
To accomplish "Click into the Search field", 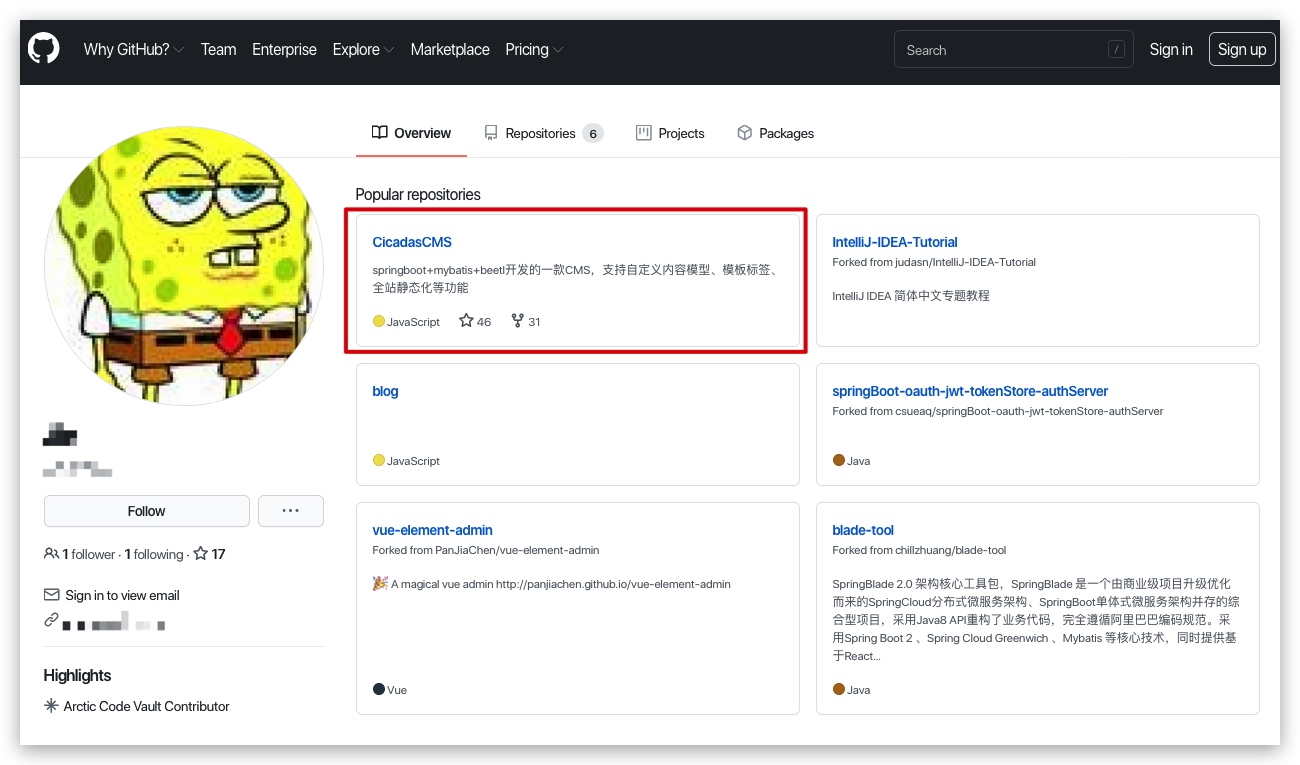I will click(1013, 49).
